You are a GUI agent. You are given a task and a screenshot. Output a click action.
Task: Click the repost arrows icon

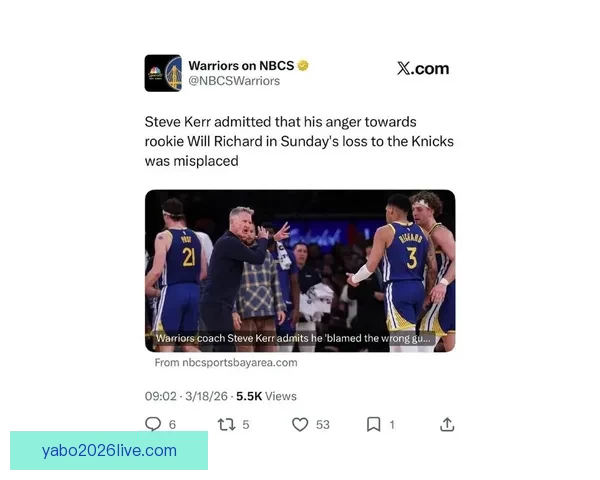point(226,424)
